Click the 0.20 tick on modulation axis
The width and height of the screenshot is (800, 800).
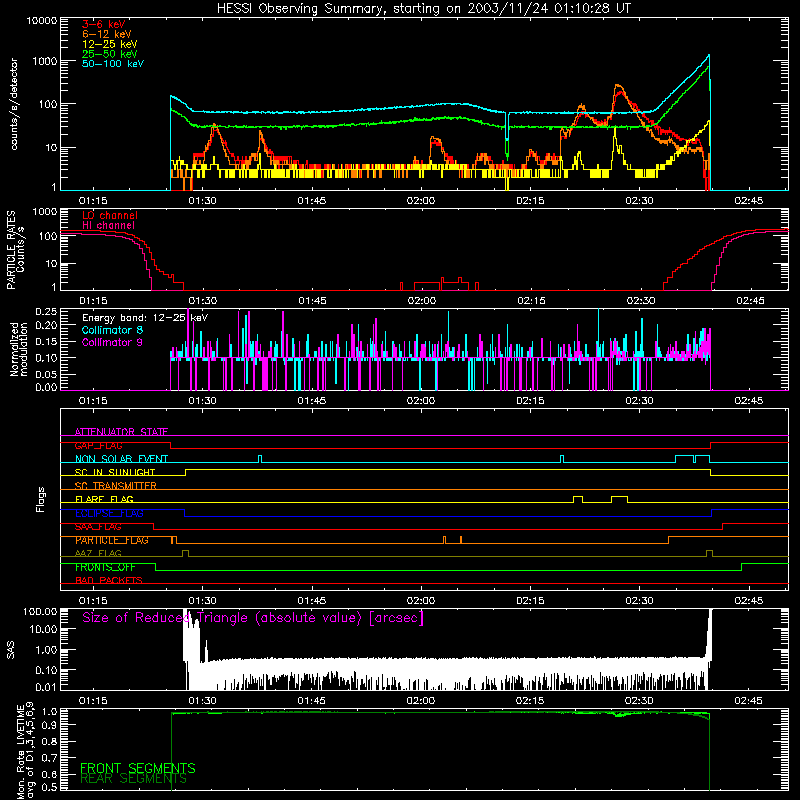[46, 325]
